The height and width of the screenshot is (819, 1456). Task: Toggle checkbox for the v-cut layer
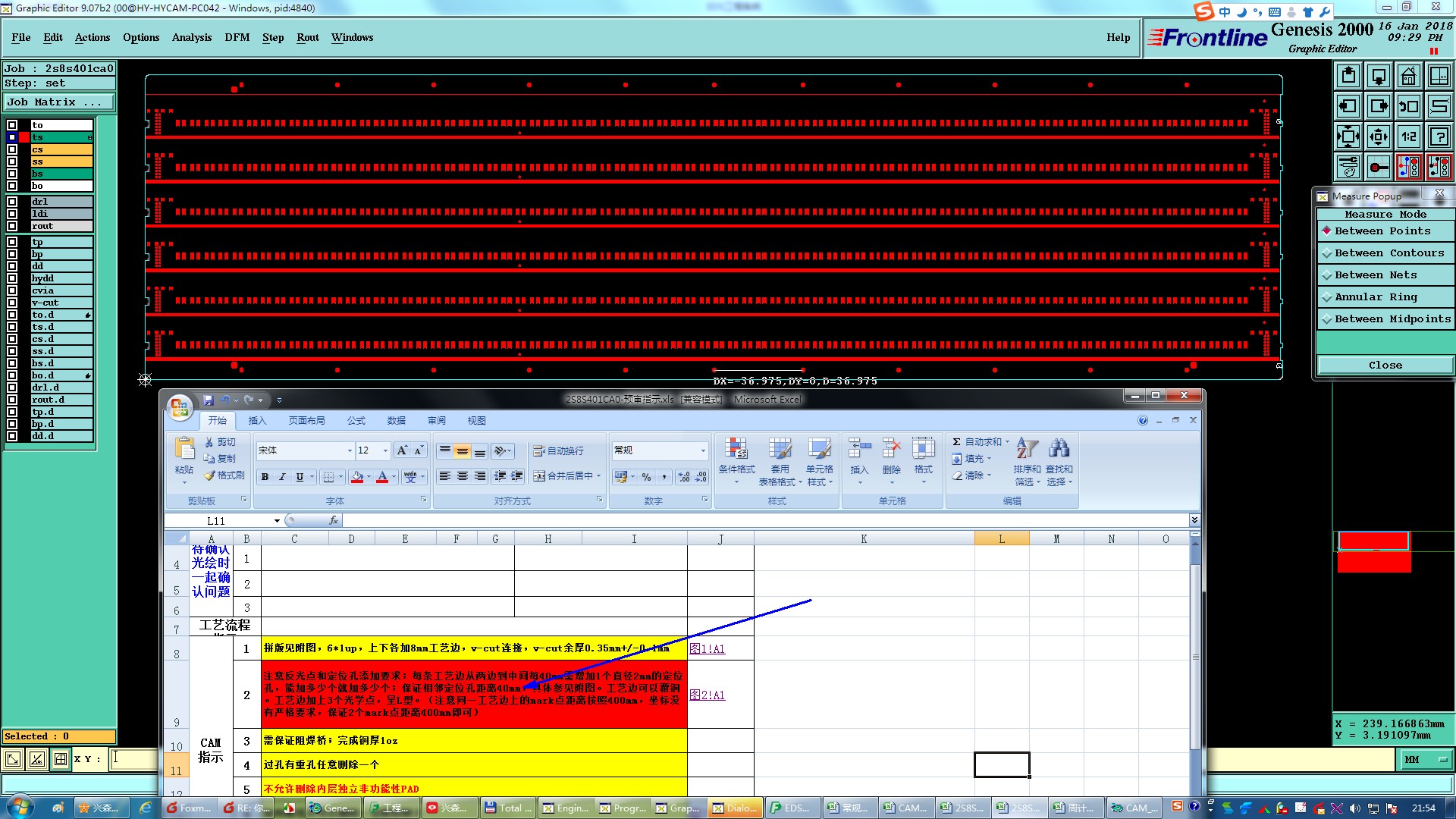(12, 303)
